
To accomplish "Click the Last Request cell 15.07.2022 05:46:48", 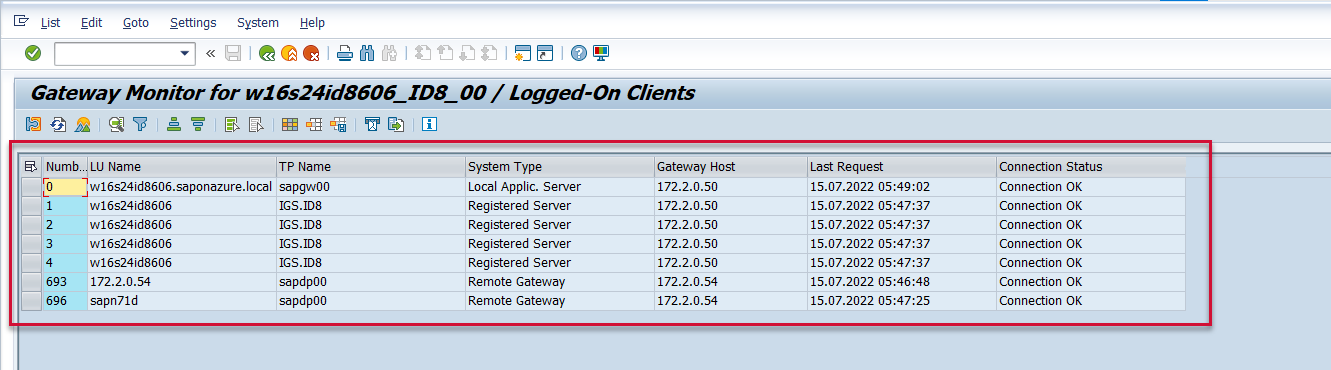I will click(901, 282).
